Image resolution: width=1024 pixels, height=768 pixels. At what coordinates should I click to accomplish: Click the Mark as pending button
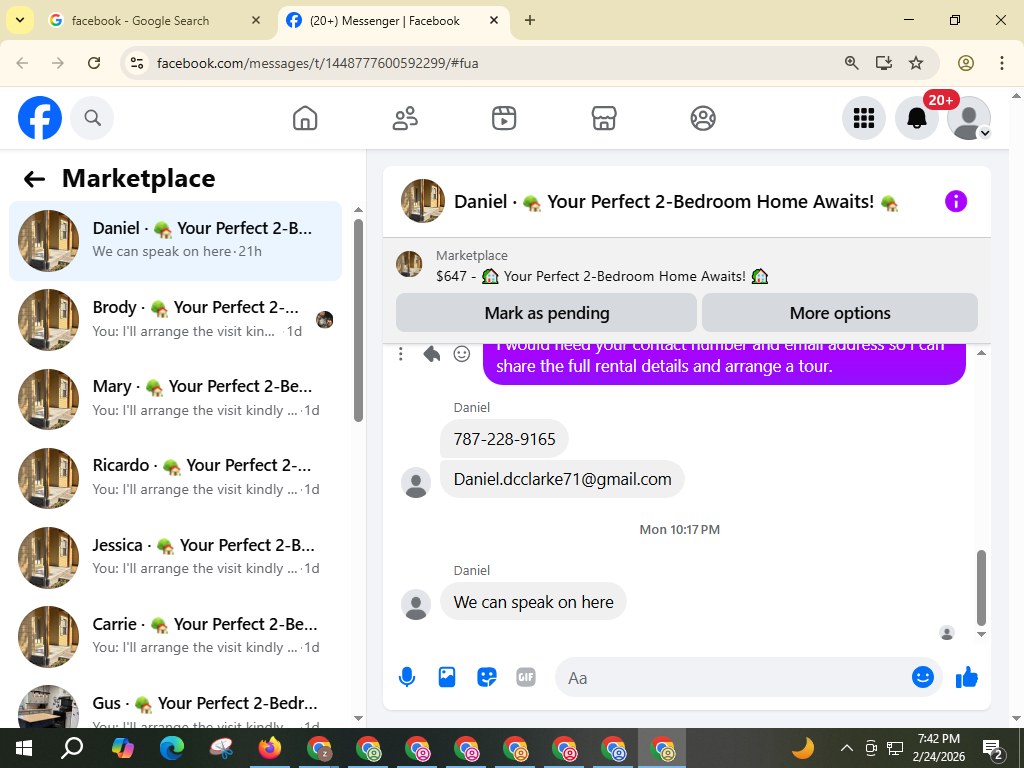(546, 313)
